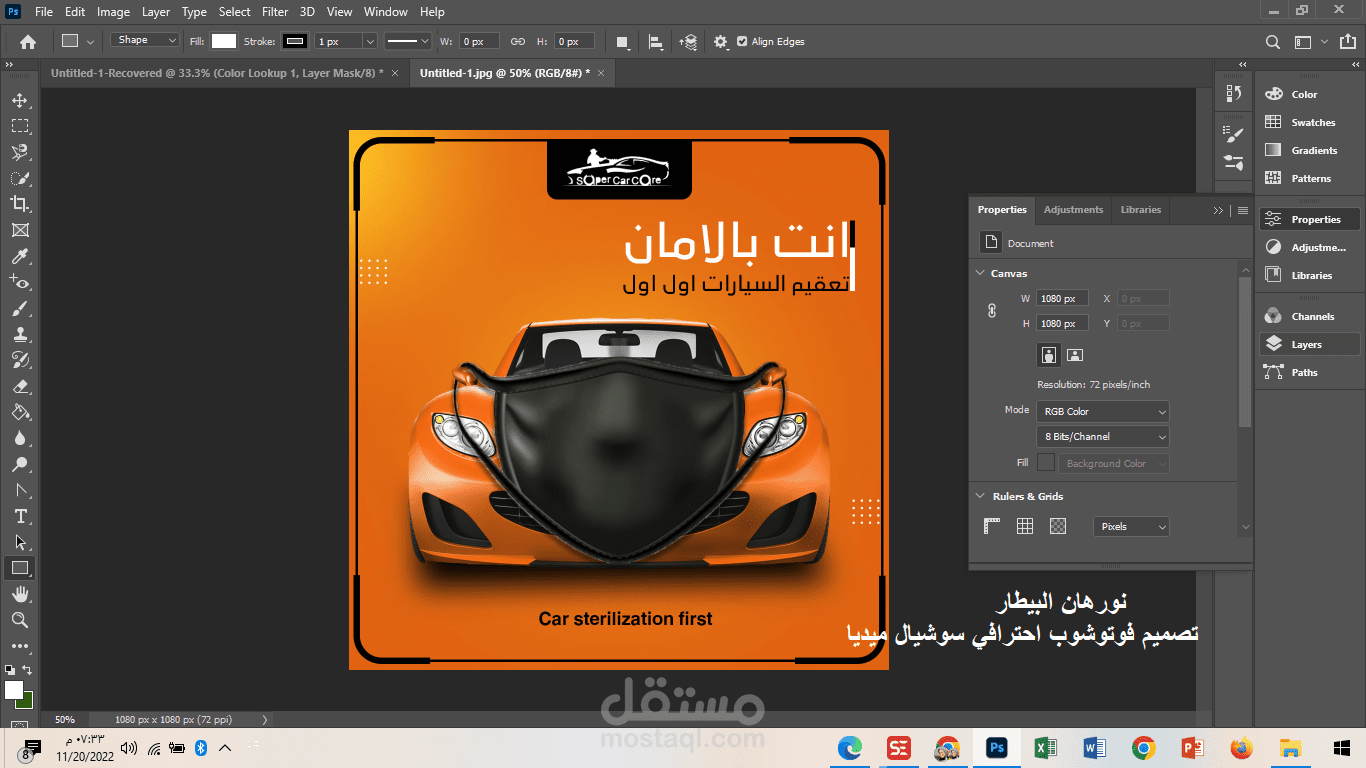Open the gear settings for shape options

(x=721, y=42)
